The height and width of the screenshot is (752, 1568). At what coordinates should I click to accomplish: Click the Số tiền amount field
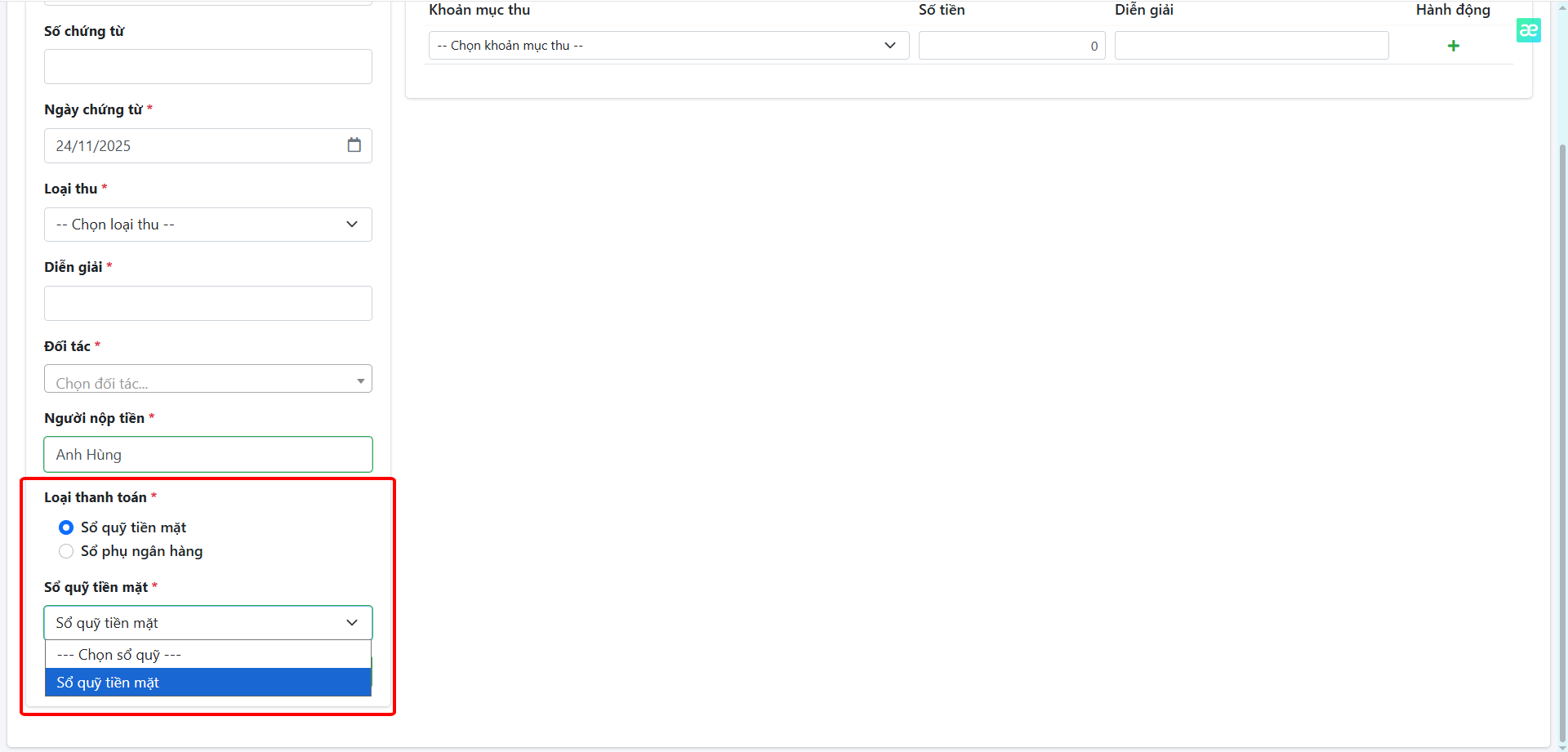tap(1011, 46)
